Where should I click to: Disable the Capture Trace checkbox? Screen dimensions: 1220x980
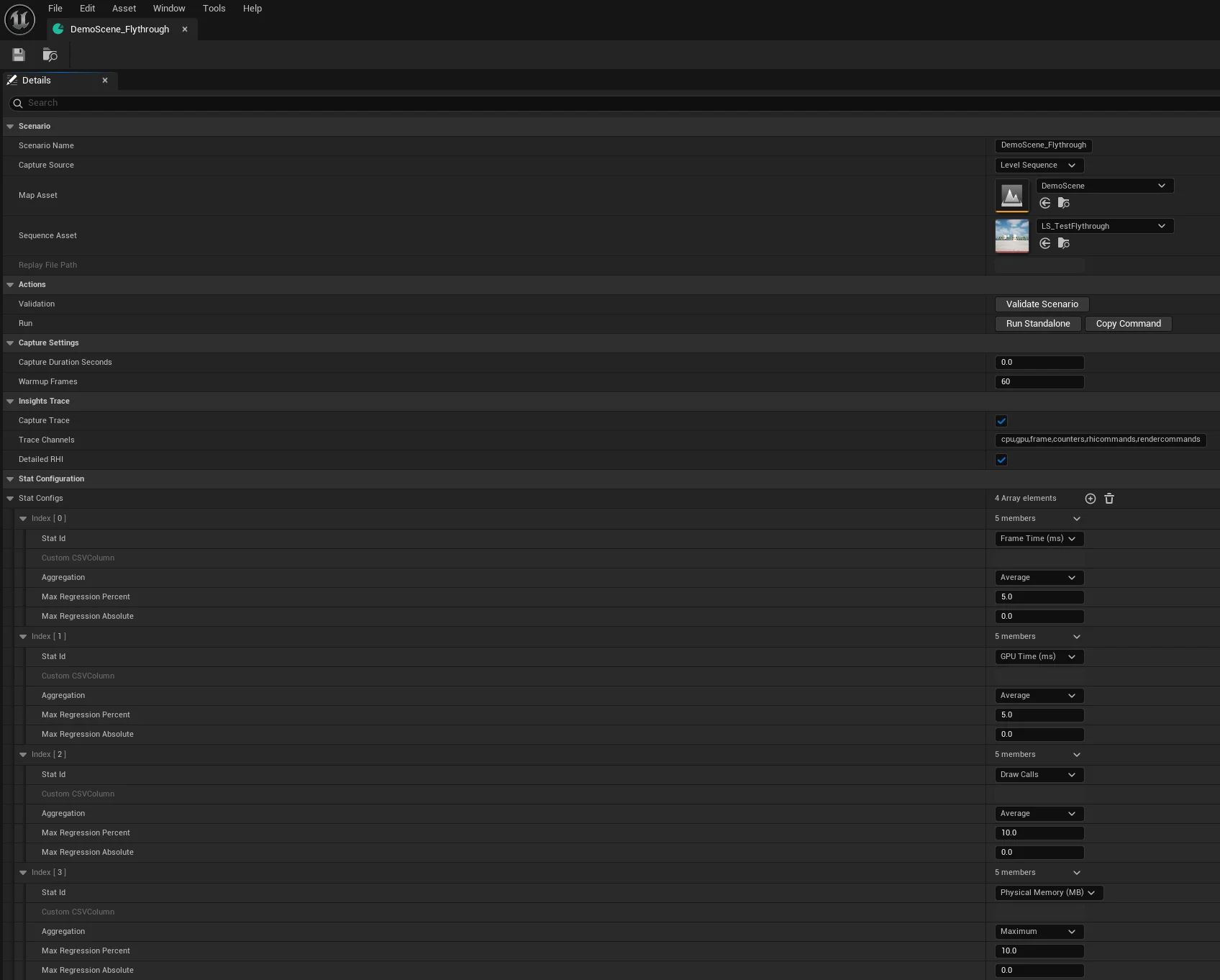[x=1001, y=421]
